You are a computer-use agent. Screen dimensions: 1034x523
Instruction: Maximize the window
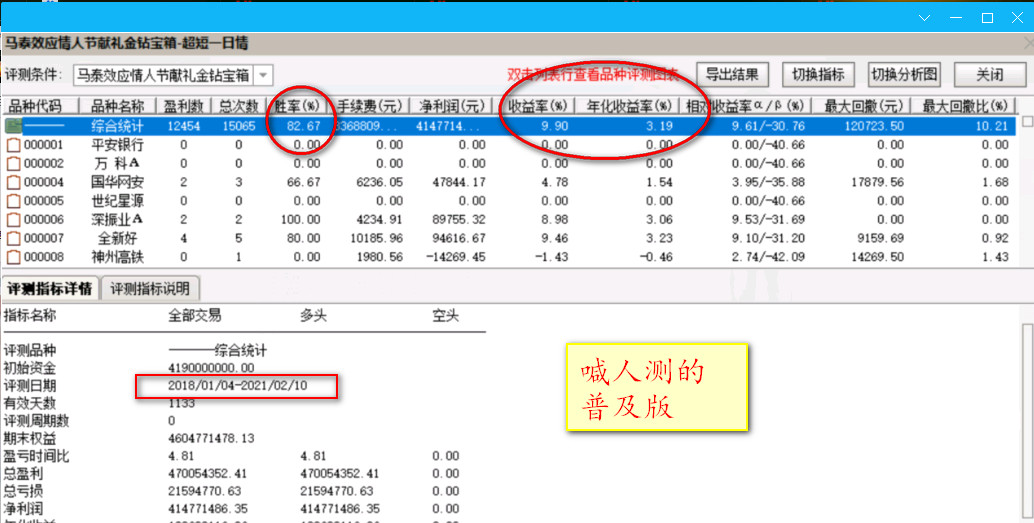tap(987, 18)
